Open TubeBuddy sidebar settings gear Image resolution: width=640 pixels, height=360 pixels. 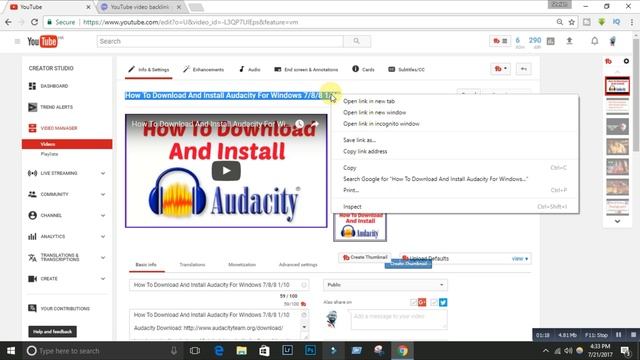tap(626, 61)
